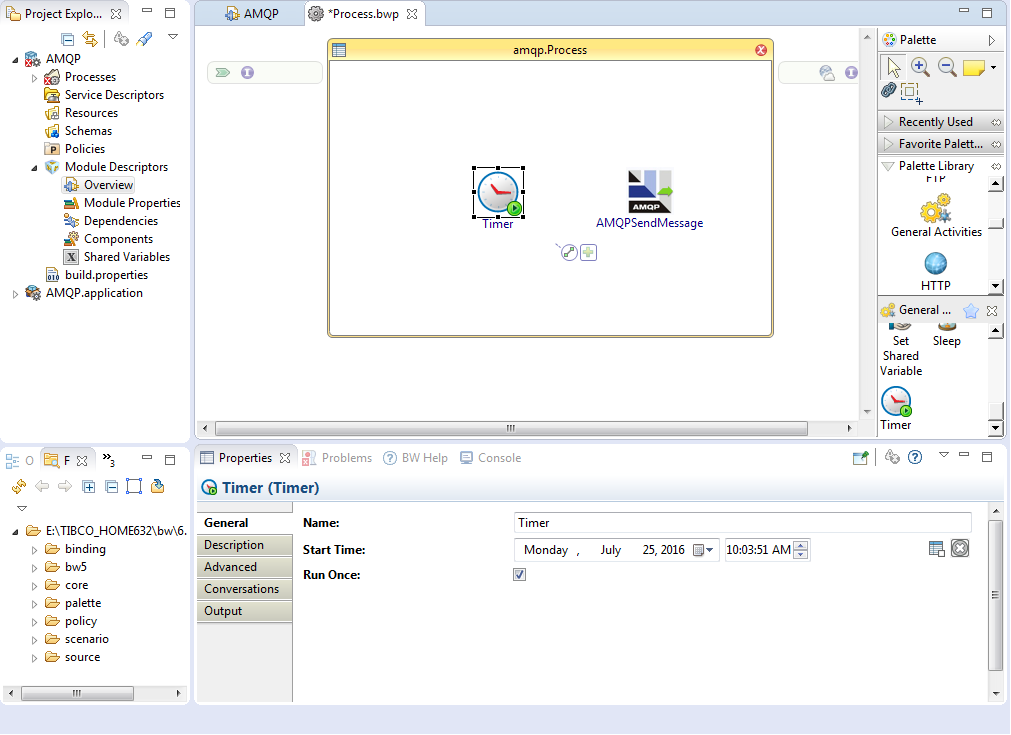This screenshot has width=1011, height=735.
Task: Open the Advanced properties tab
Action: click(244, 567)
